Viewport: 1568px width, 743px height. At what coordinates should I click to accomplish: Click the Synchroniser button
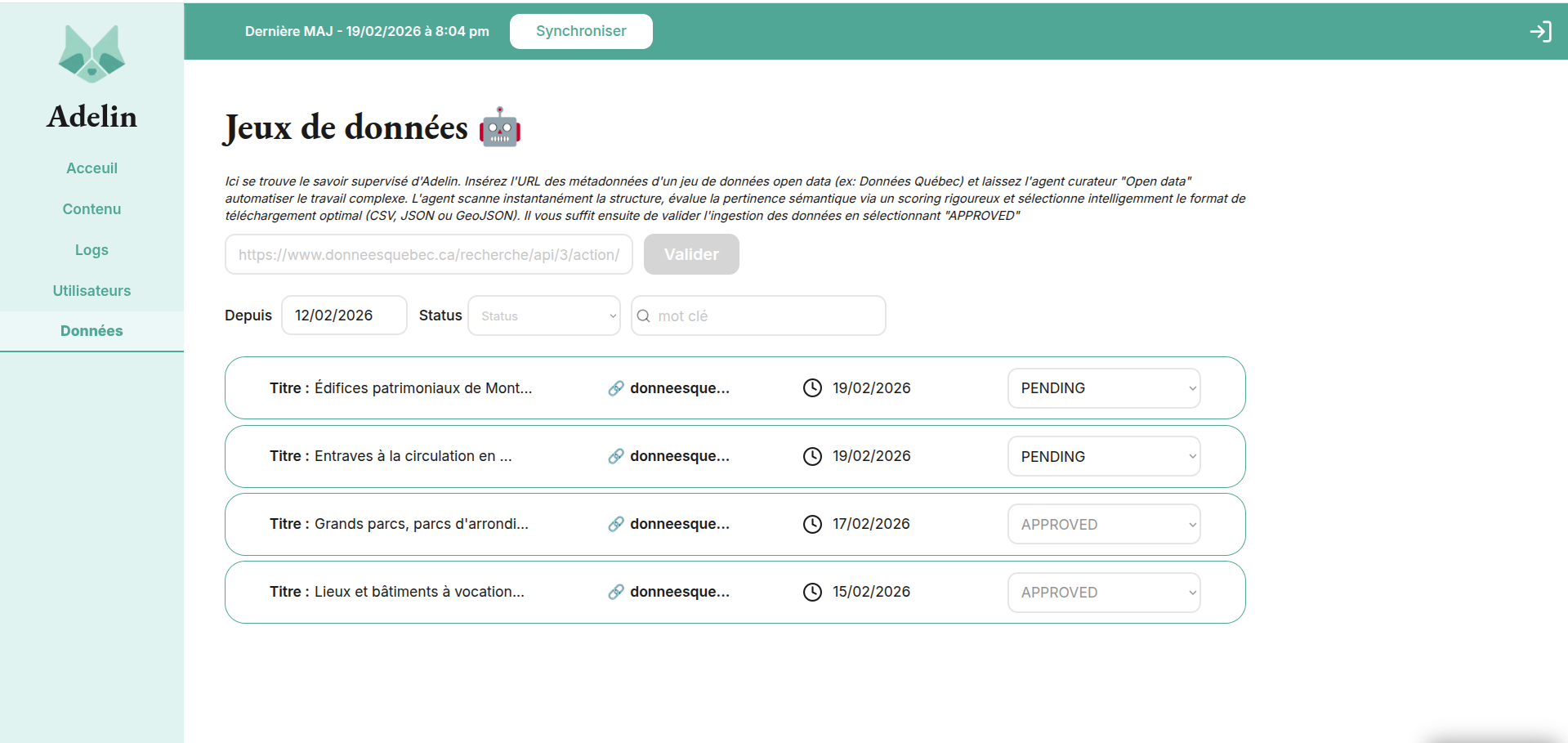(x=581, y=31)
